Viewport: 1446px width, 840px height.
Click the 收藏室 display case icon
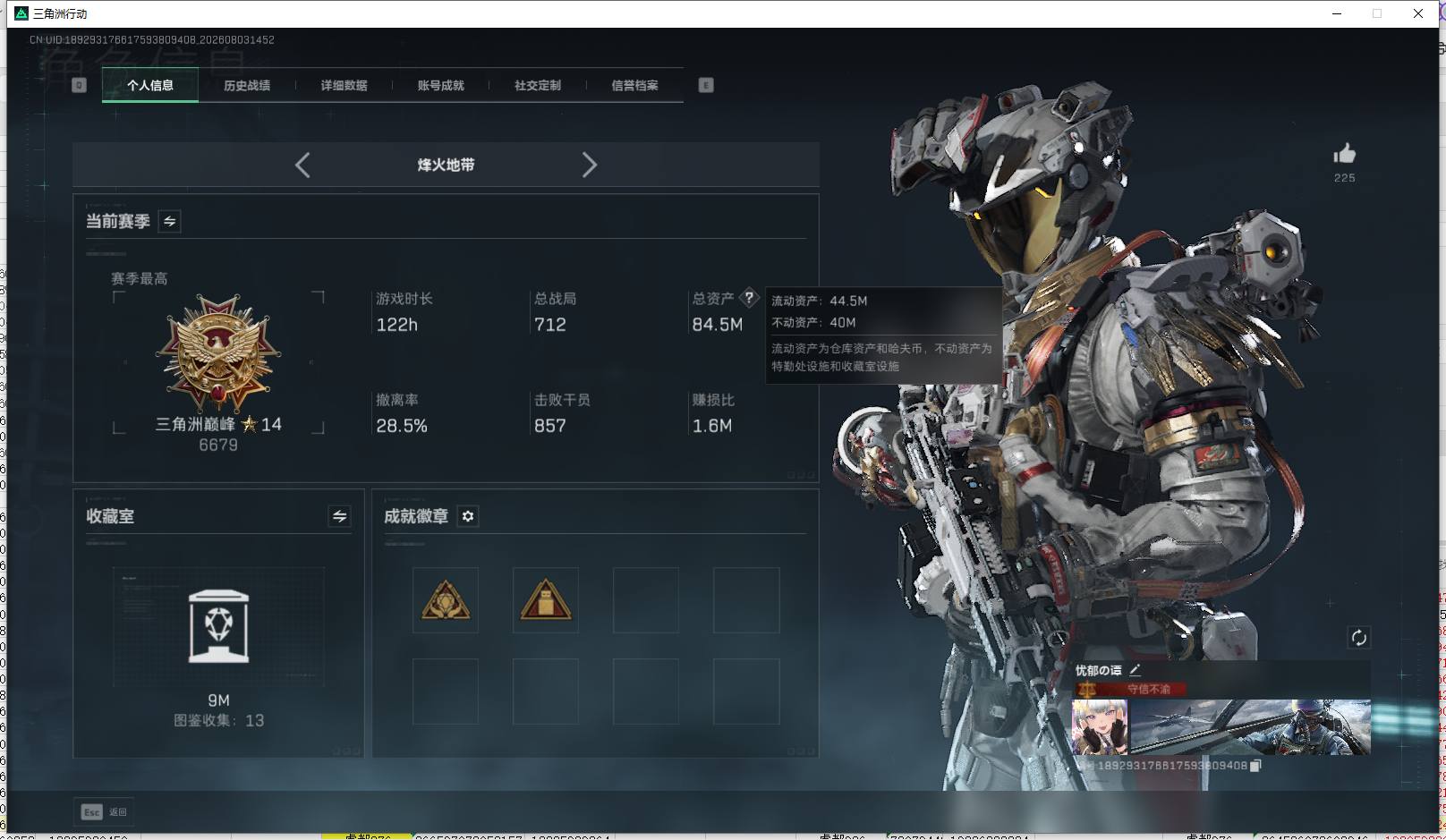218,626
